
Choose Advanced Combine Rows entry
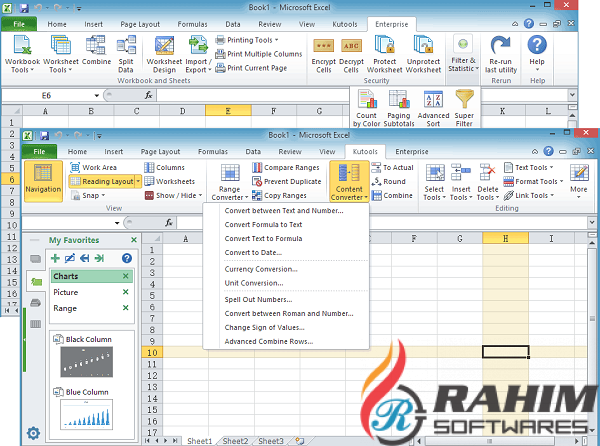click(x=269, y=342)
